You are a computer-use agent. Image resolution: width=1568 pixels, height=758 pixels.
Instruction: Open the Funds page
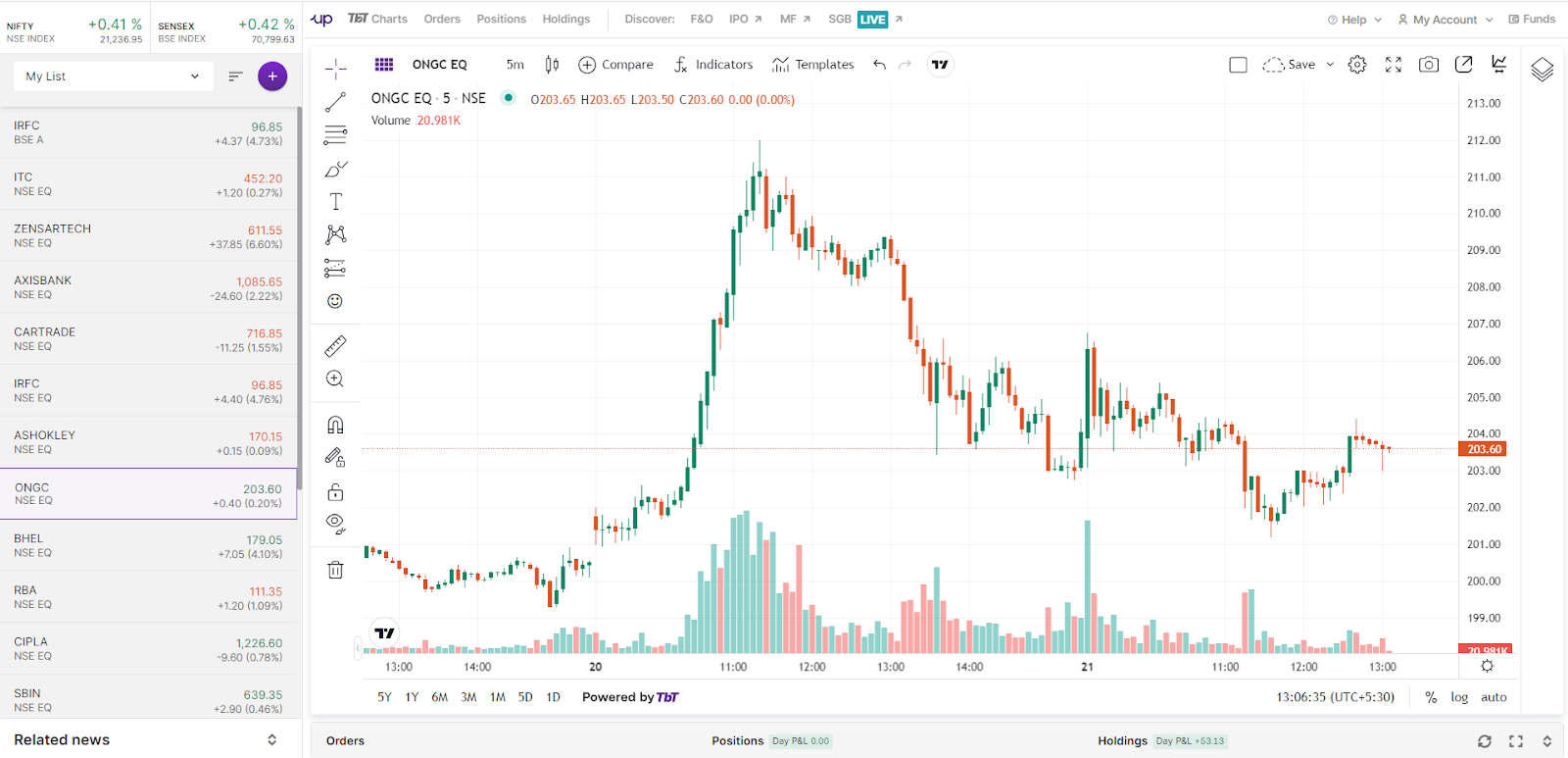click(x=1532, y=20)
